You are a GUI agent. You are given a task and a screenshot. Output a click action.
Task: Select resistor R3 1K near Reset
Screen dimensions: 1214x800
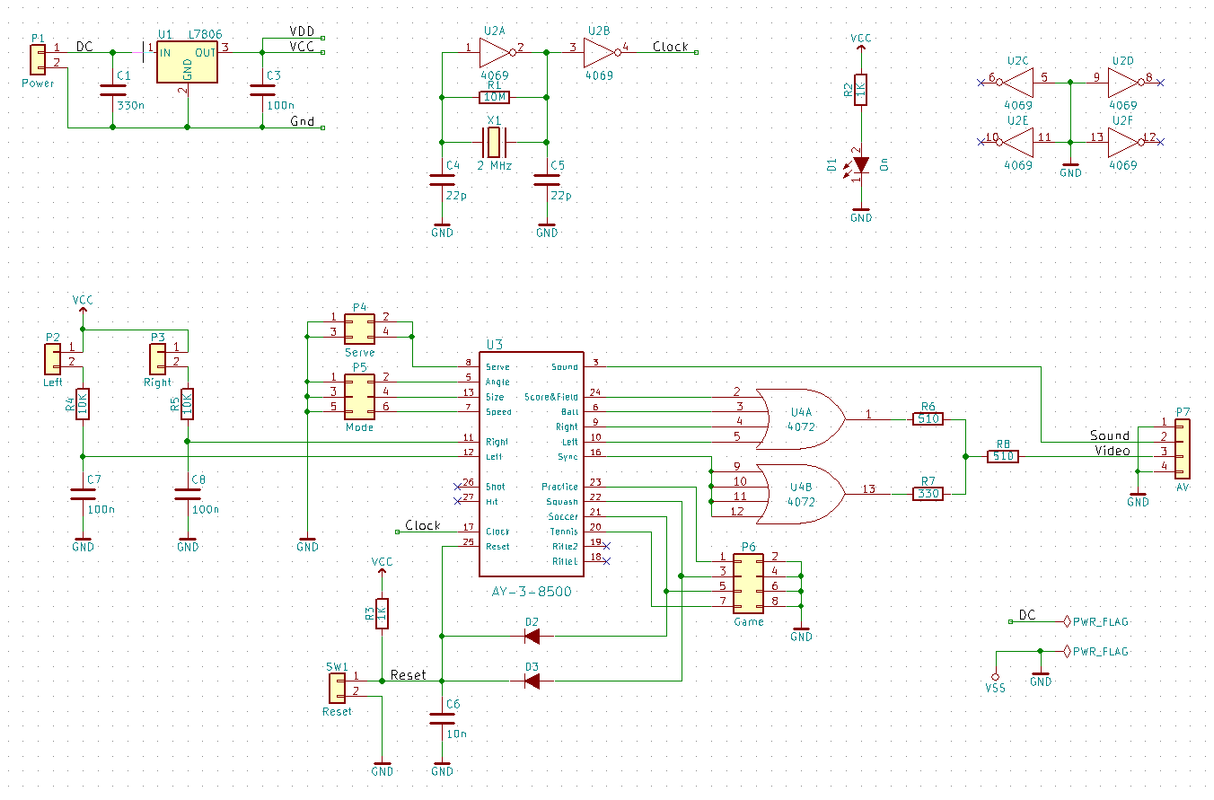pos(382,614)
